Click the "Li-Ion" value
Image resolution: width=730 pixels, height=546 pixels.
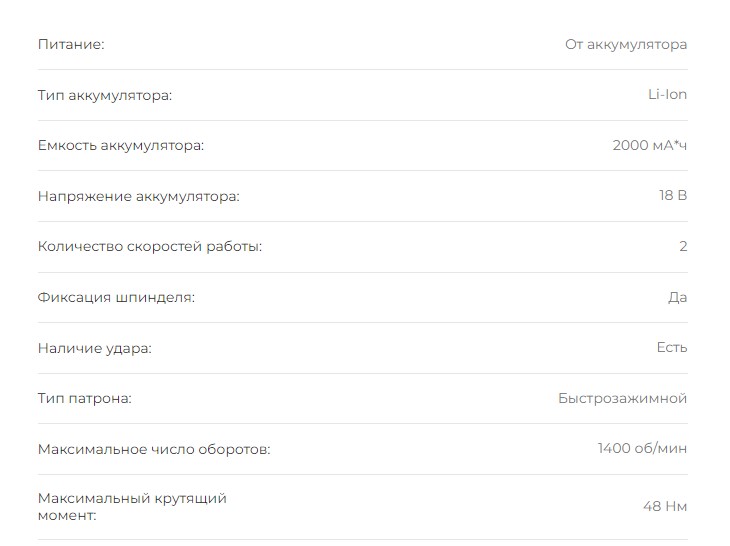point(667,95)
